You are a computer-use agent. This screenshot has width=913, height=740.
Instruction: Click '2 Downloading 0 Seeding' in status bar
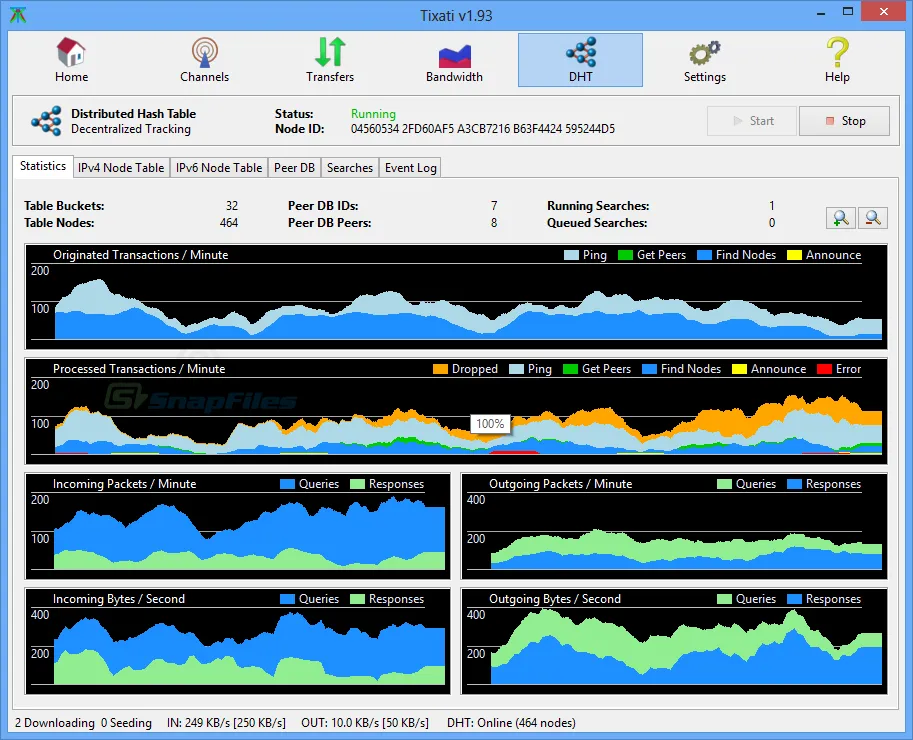pyautogui.click(x=83, y=723)
